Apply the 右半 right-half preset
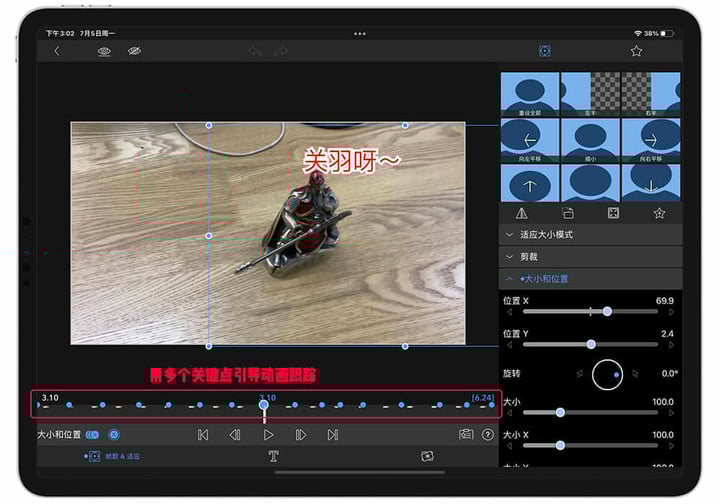This screenshot has height=504, width=720. pos(651,94)
